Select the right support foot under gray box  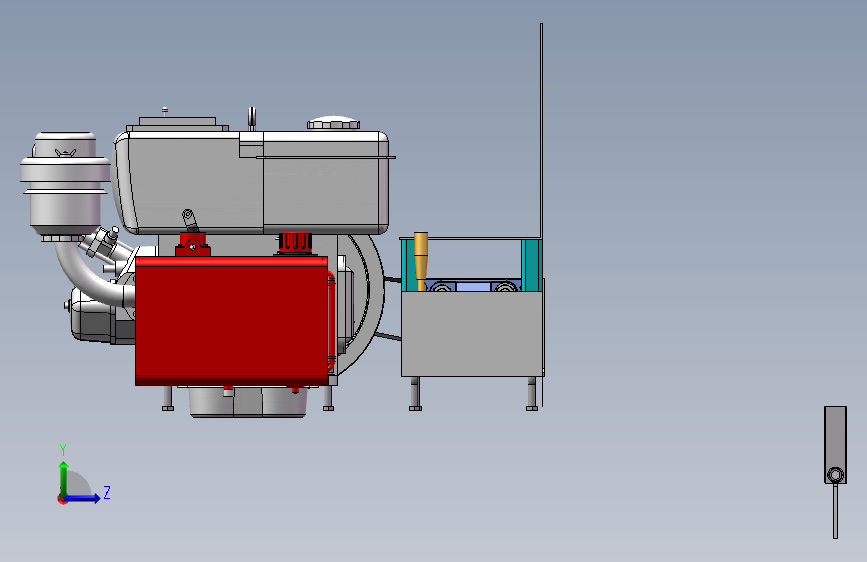(x=532, y=394)
